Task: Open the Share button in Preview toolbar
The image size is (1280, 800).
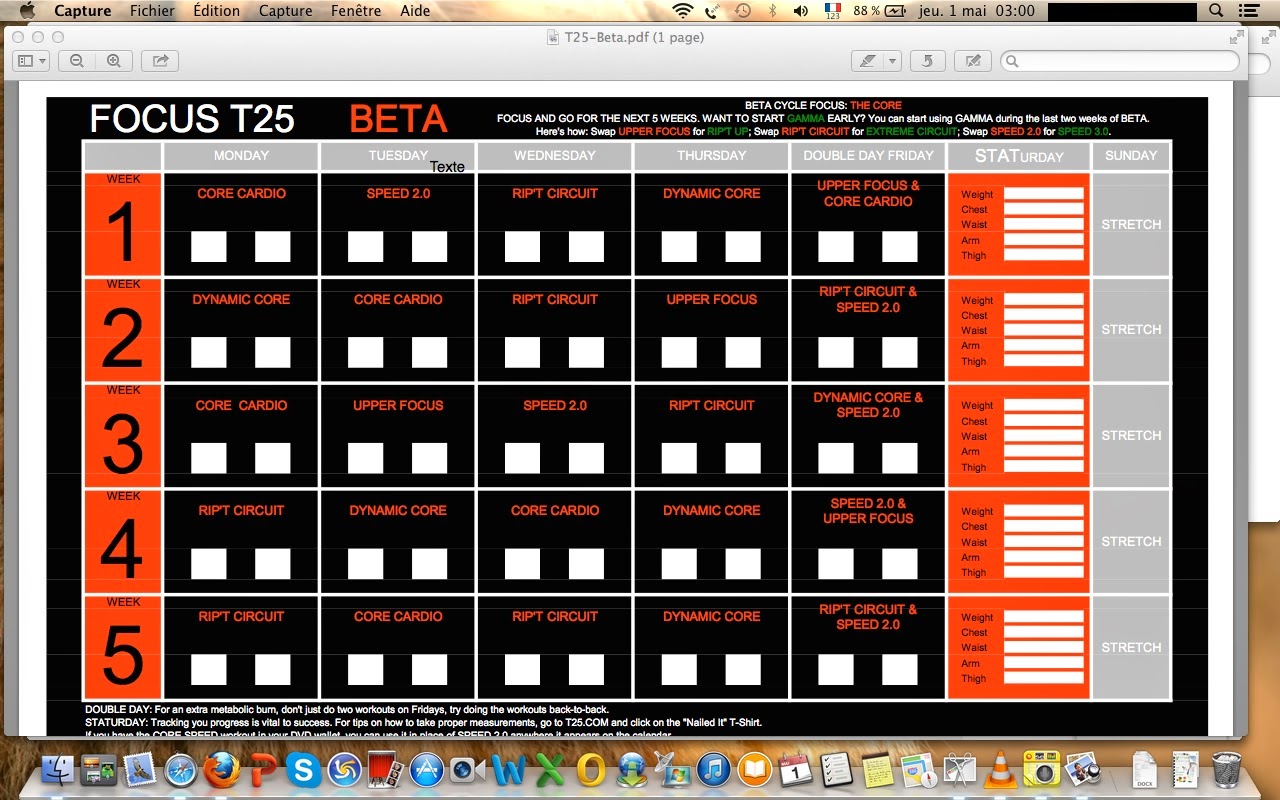Action: point(160,61)
